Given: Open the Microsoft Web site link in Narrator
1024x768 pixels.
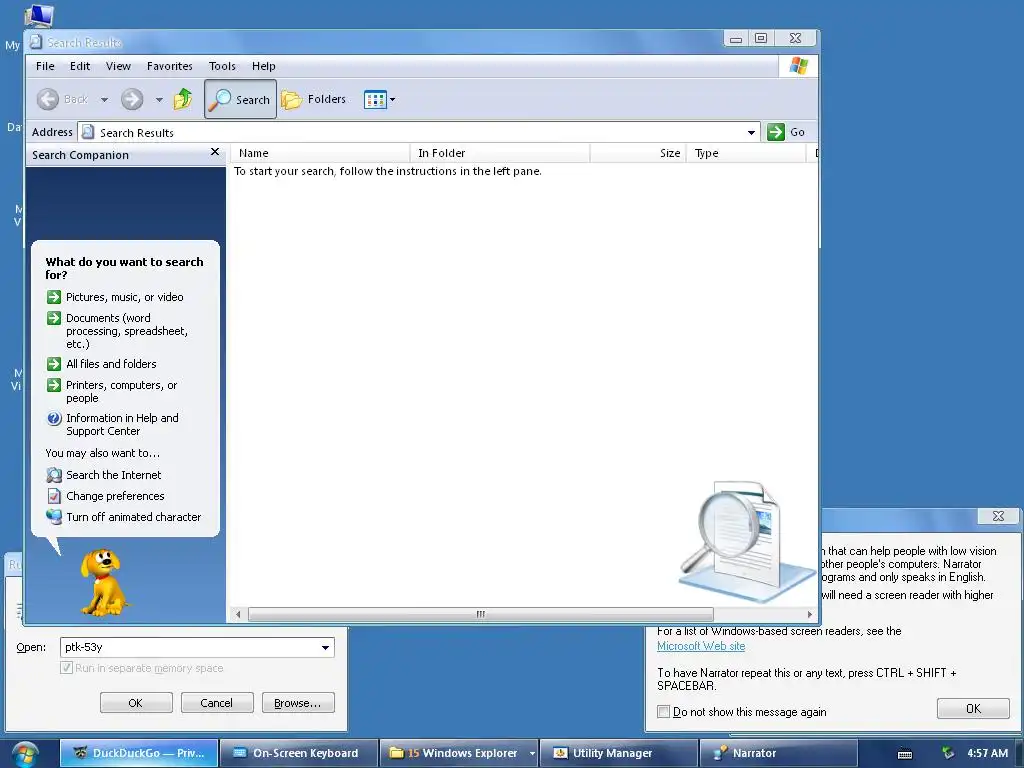Looking at the screenshot, I should pos(701,646).
